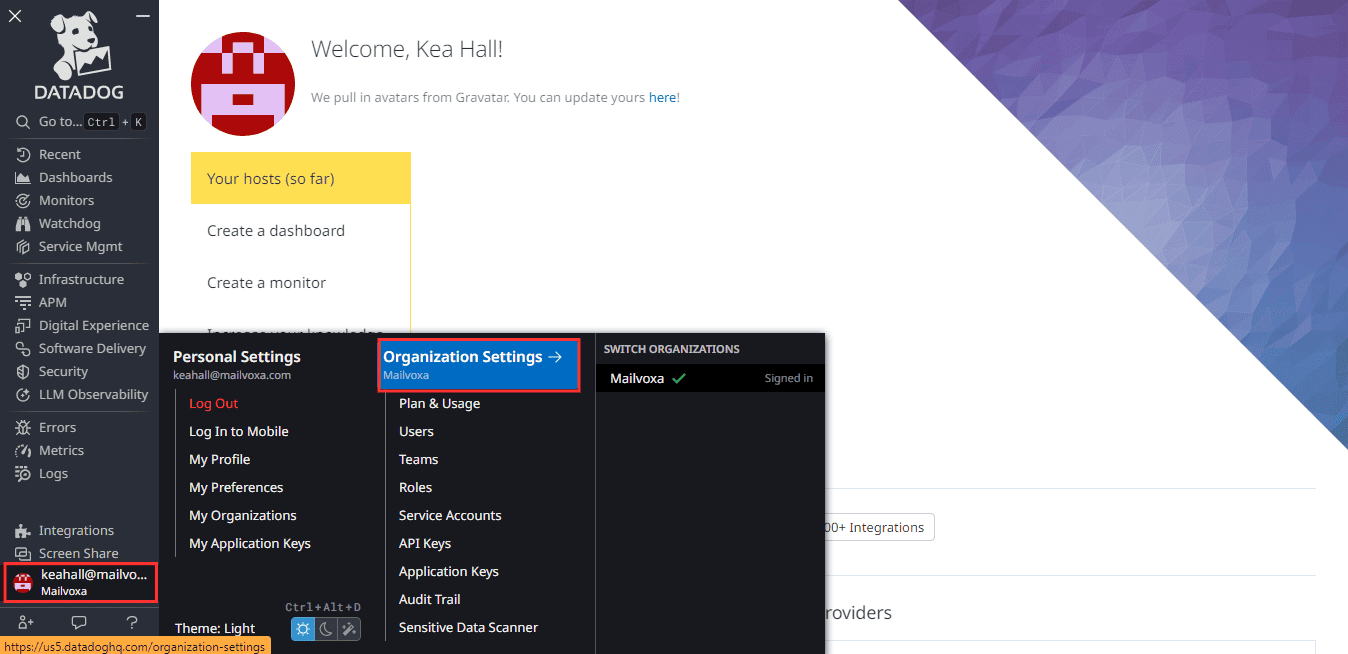Open API Keys
The height and width of the screenshot is (654, 1348).
click(x=425, y=544)
